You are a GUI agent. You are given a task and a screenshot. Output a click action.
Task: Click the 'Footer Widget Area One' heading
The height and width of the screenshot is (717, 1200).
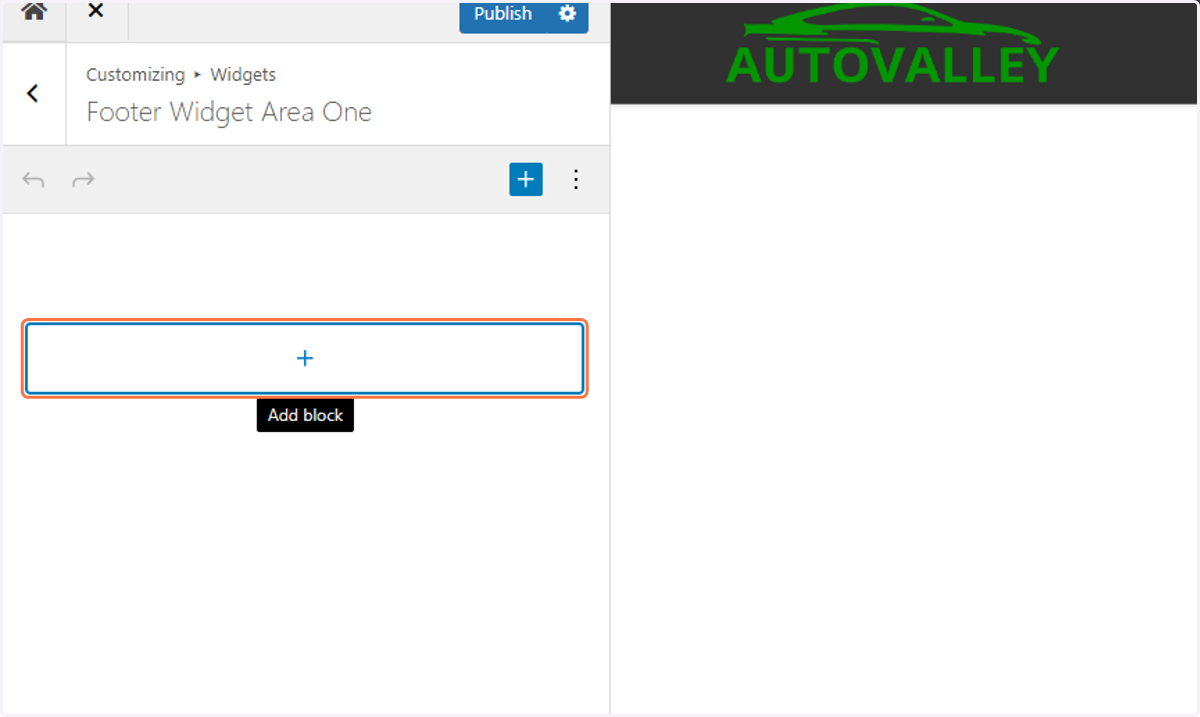[229, 111]
